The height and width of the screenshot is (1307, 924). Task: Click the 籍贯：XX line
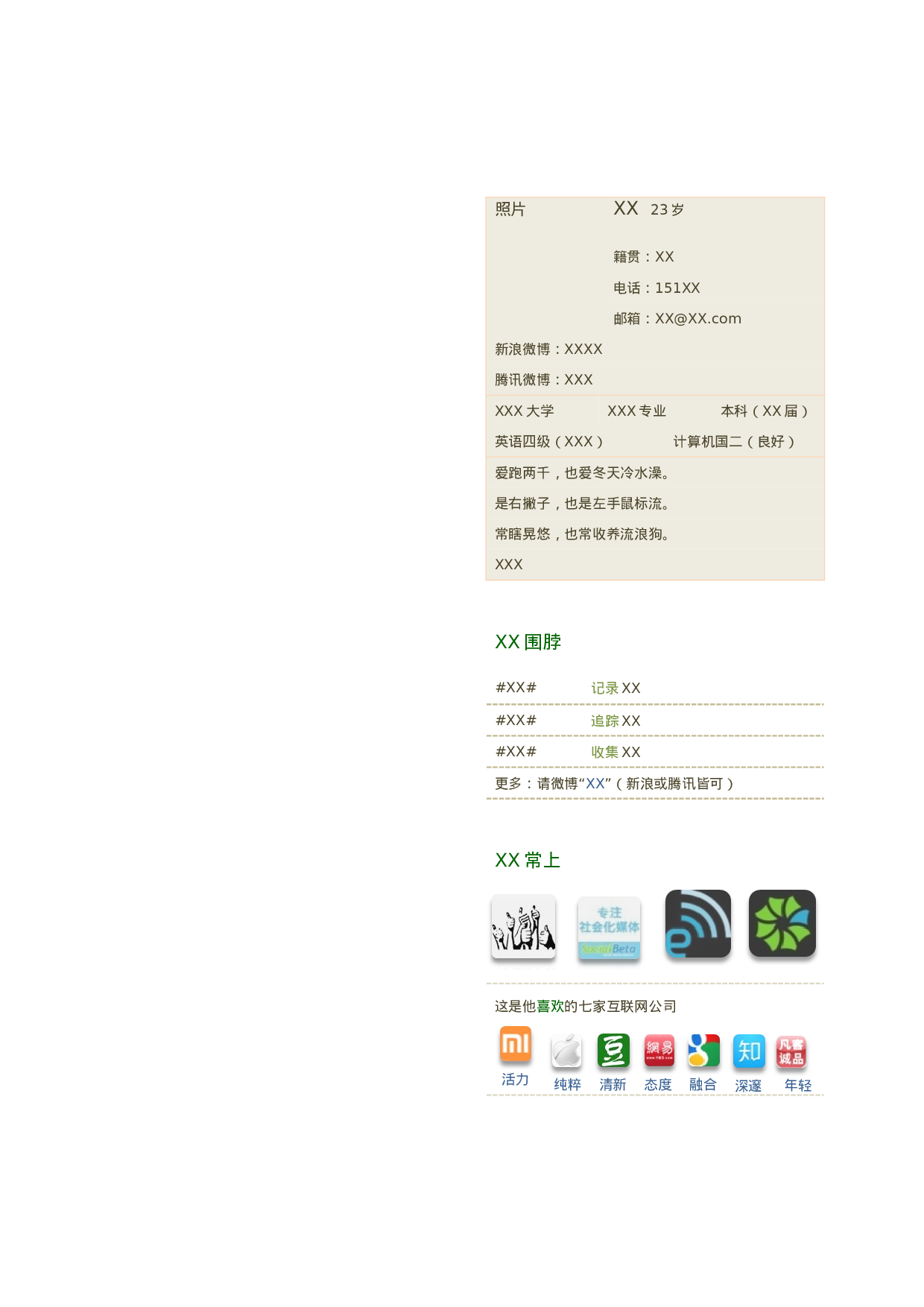click(x=644, y=256)
